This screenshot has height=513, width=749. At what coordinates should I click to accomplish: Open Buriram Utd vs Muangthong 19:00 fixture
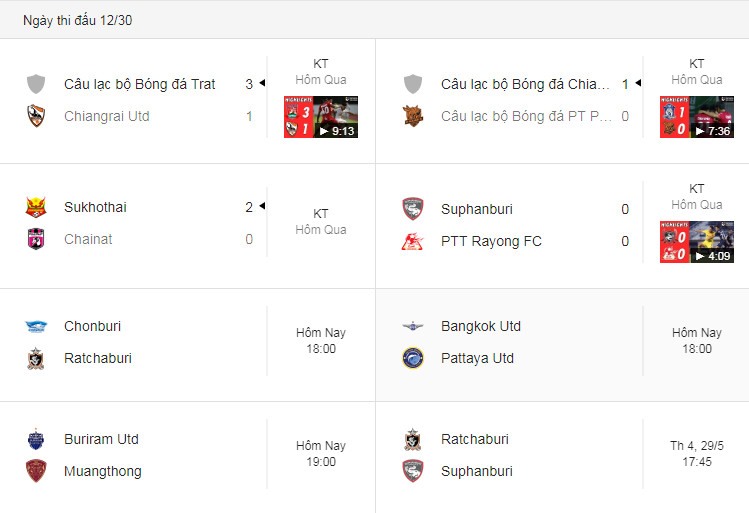[x=188, y=458]
